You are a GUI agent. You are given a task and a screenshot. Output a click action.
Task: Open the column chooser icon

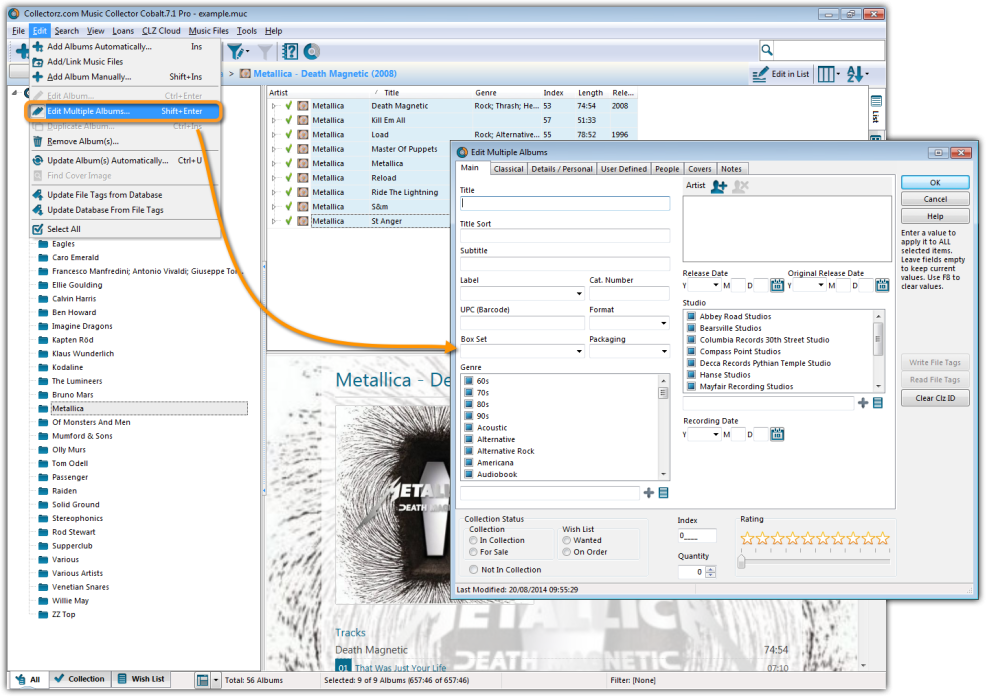pos(827,75)
